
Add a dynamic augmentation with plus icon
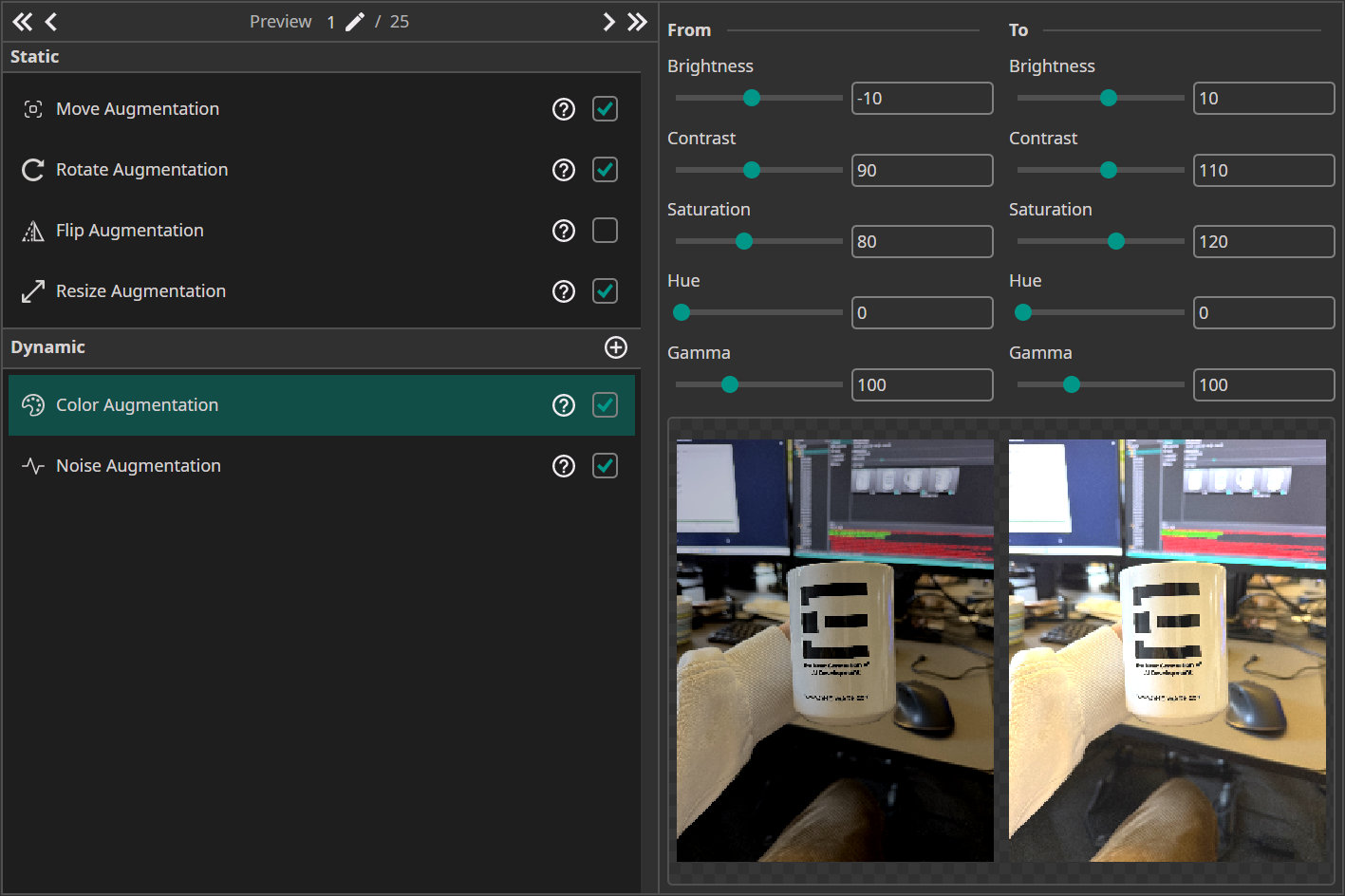(x=616, y=347)
